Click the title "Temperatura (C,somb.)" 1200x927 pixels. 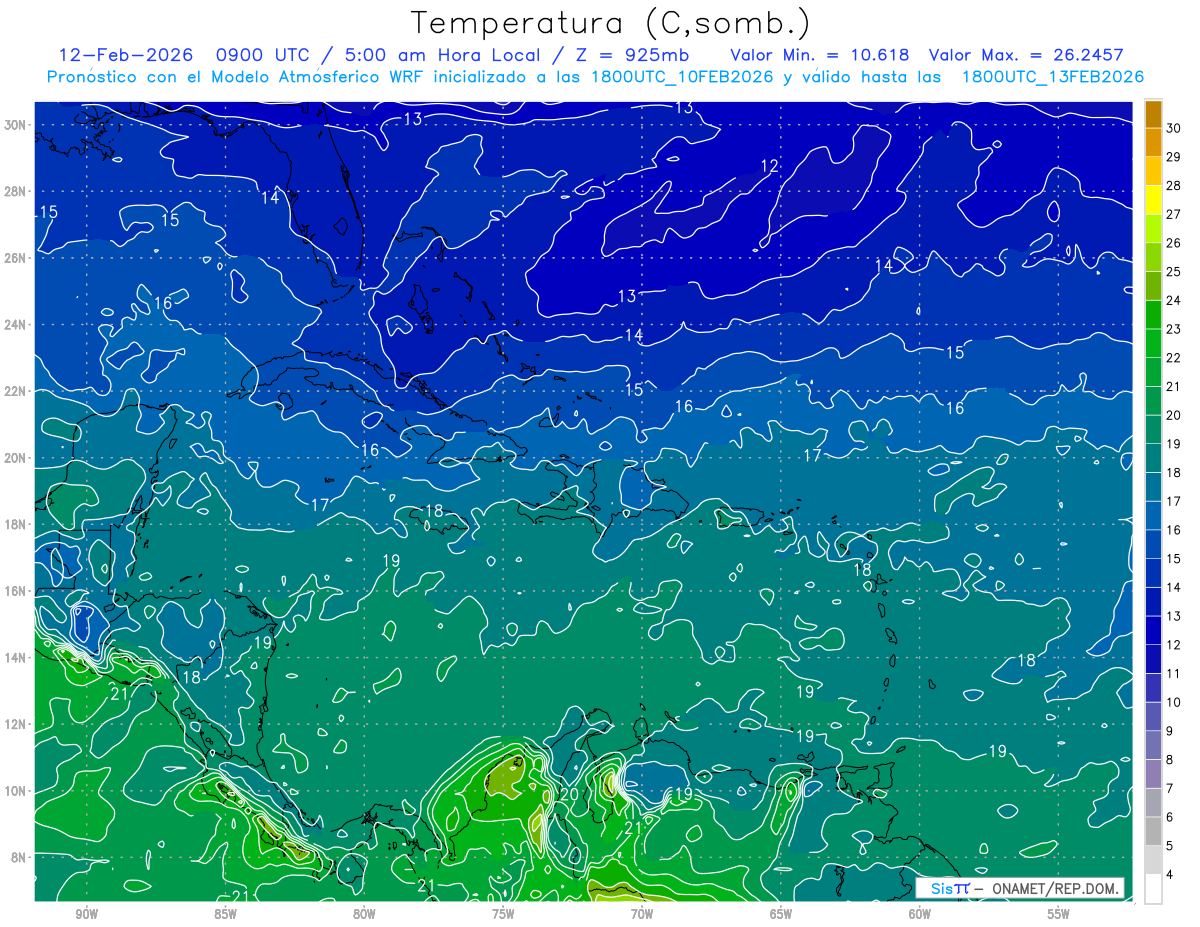(610, 23)
